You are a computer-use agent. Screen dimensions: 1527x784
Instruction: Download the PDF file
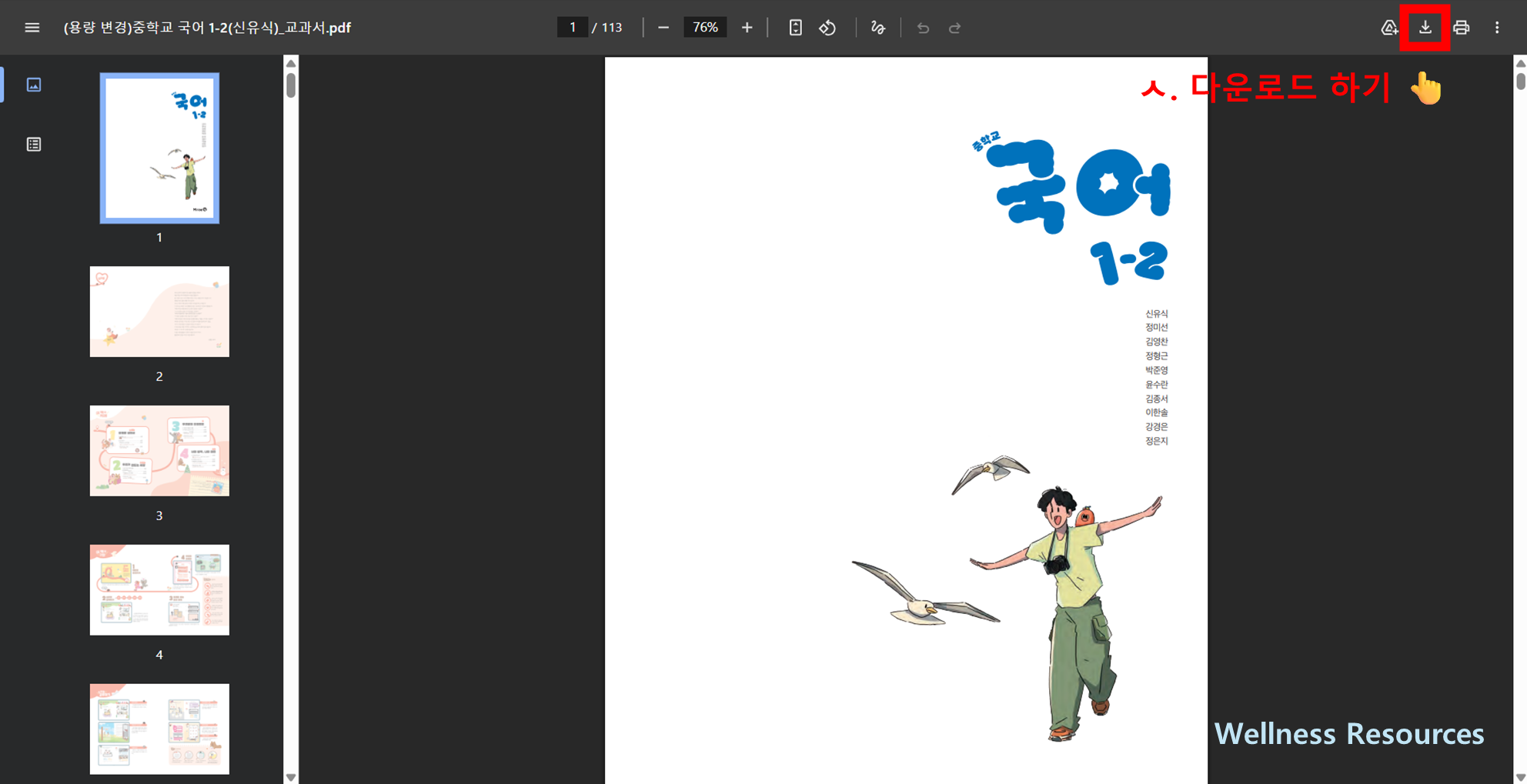(x=1425, y=28)
